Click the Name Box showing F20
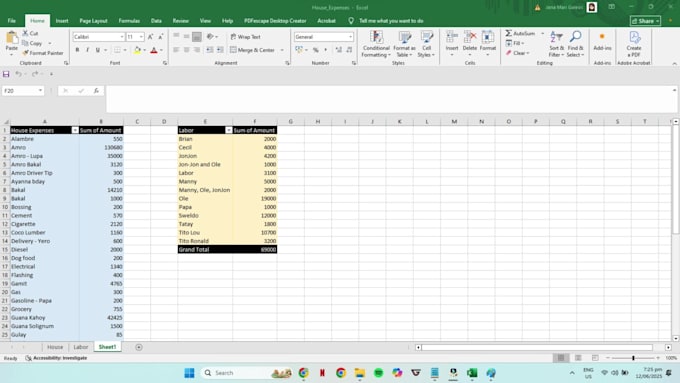This screenshot has width=680, height=383. coord(23,91)
